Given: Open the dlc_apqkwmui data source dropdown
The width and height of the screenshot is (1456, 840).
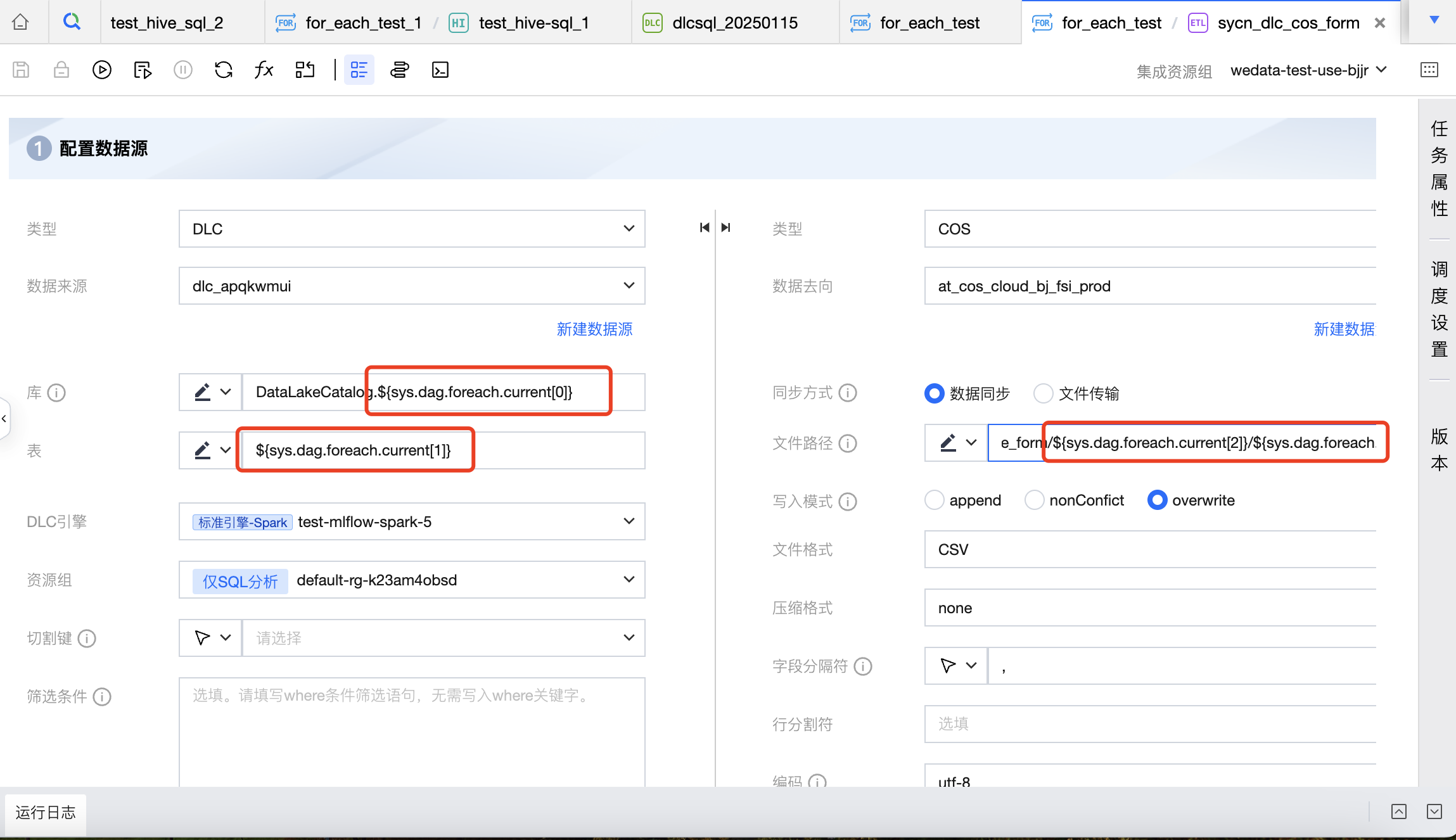Looking at the screenshot, I should pyautogui.click(x=412, y=286).
